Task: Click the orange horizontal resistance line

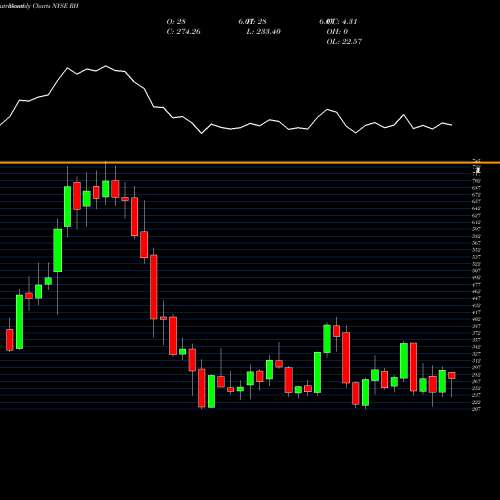Action: tap(250, 163)
